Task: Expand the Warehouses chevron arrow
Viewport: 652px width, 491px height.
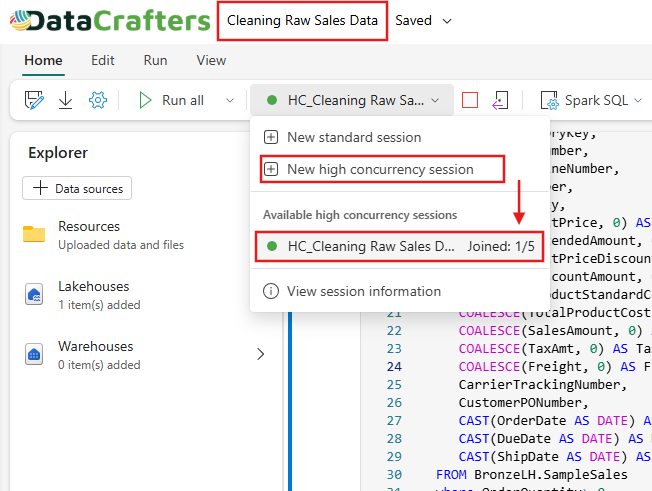Action: (261, 354)
